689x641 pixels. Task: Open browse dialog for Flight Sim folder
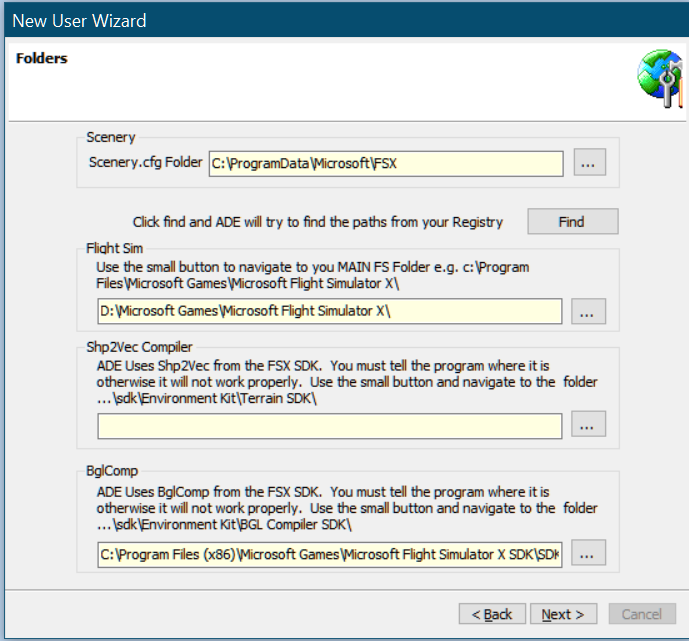pyautogui.click(x=588, y=311)
